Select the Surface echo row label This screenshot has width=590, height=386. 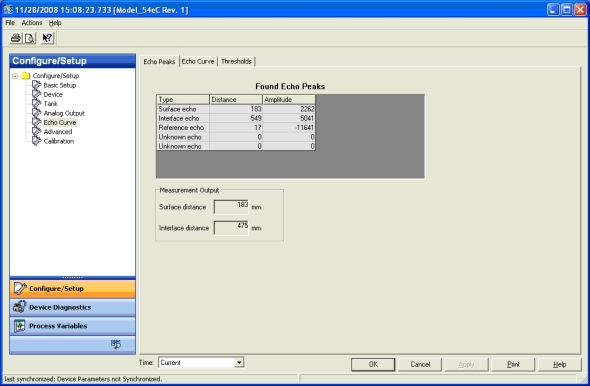click(x=183, y=109)
